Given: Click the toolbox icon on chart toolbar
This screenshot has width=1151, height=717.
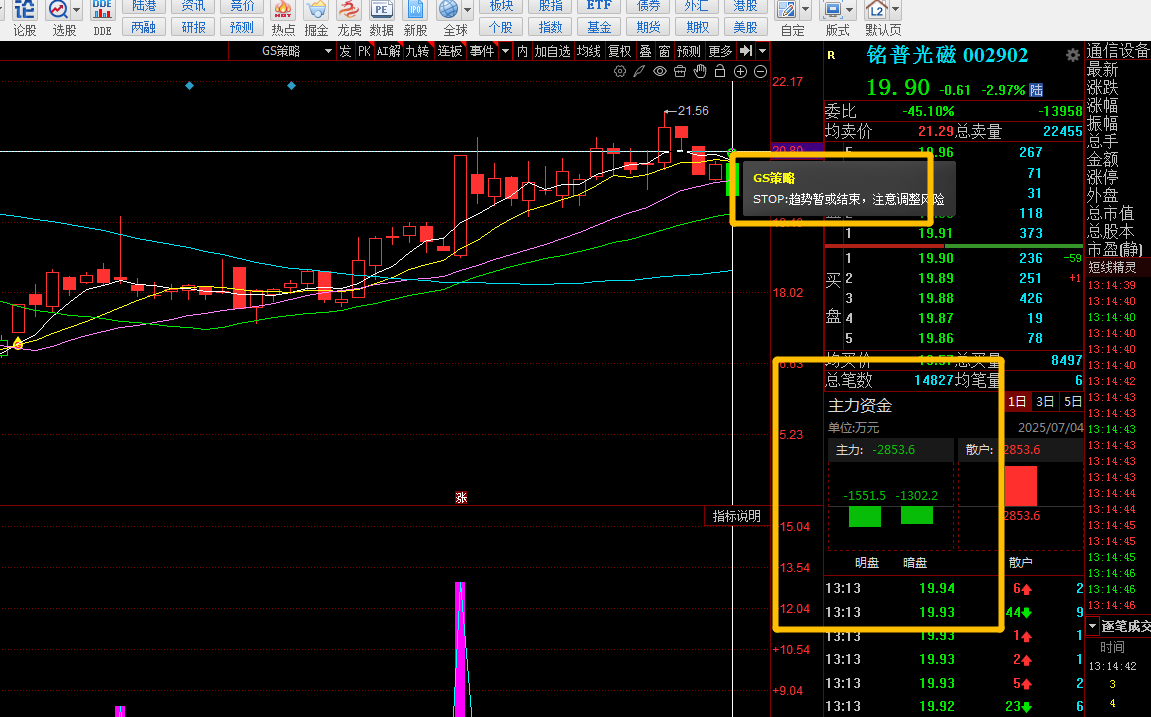Looking at the screenshot, I should (680, 71).
